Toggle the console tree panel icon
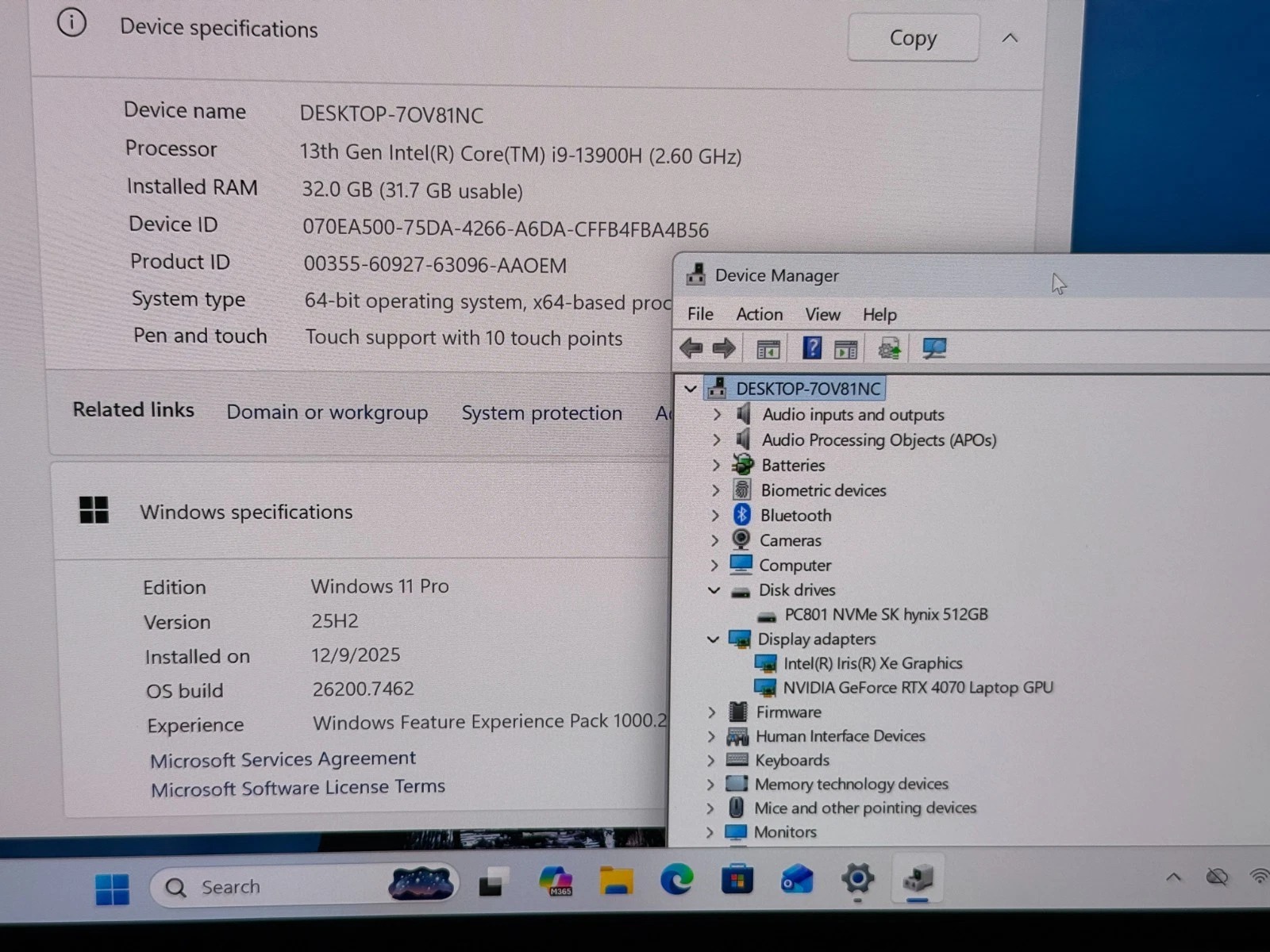Screen dimensions: 1270x952 point(767,347)
